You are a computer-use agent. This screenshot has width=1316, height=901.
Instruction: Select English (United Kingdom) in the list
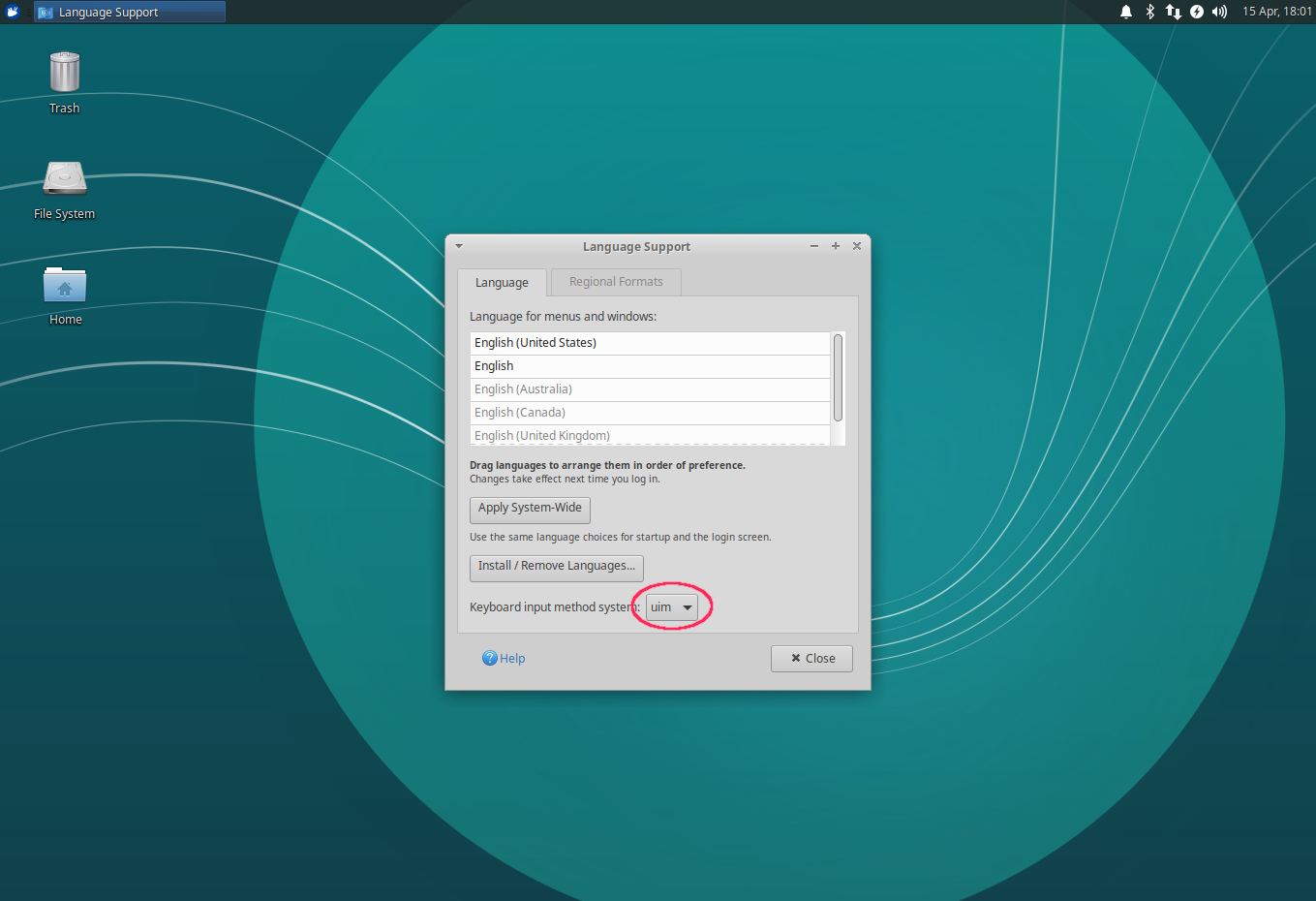650,436
